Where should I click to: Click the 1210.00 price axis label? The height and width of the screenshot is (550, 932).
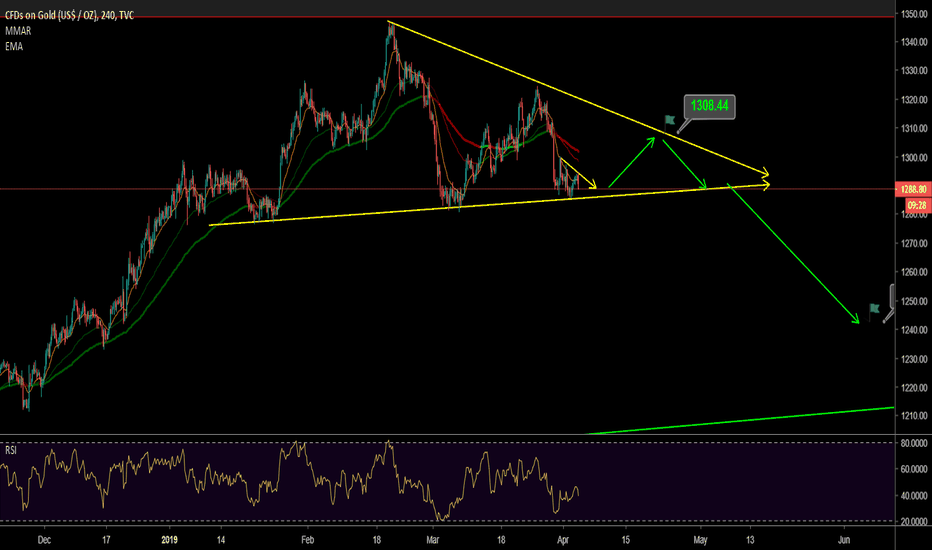(914, 416)
